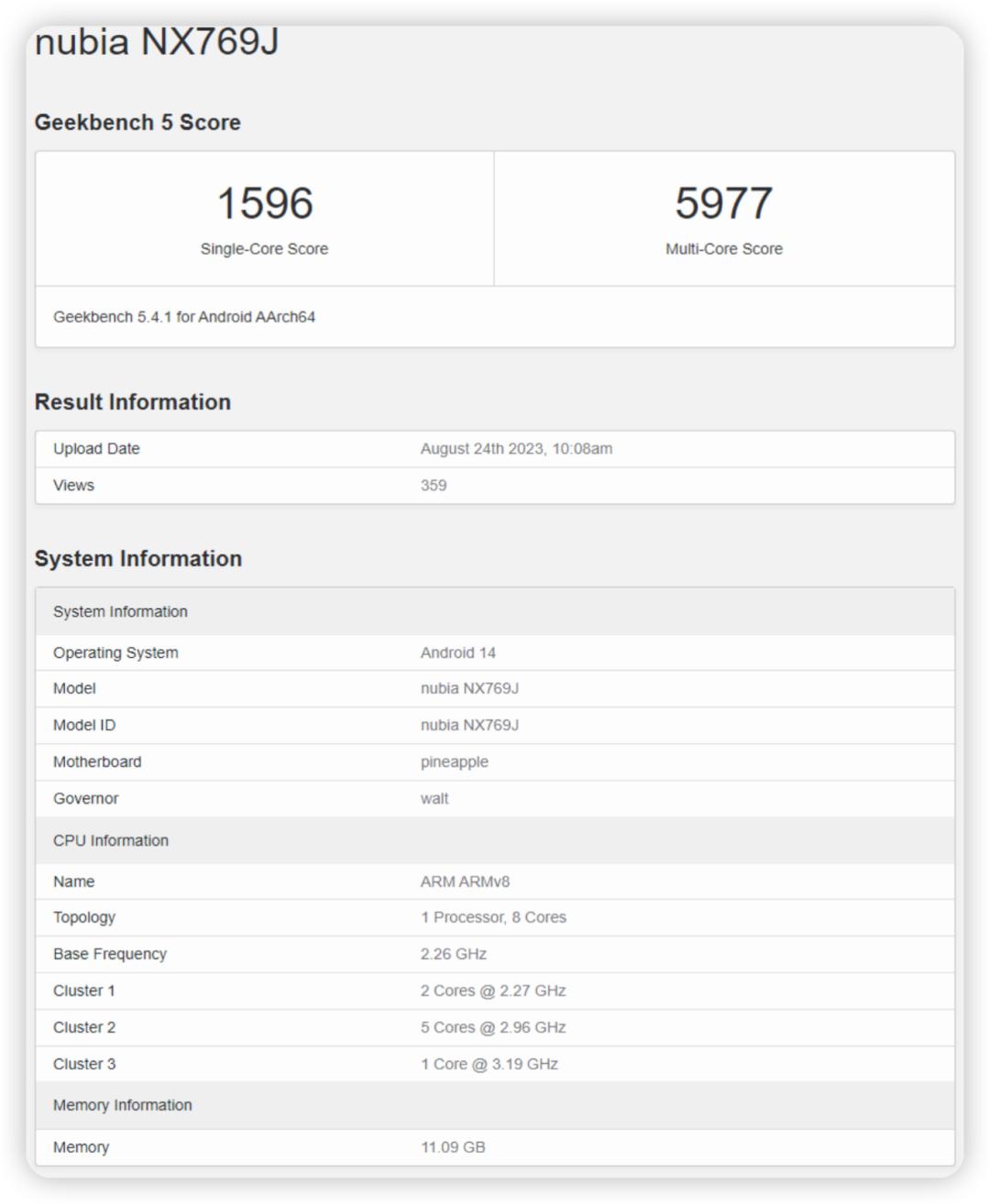
Task: Click the CPU Information table header
Action: pos(111,840)
